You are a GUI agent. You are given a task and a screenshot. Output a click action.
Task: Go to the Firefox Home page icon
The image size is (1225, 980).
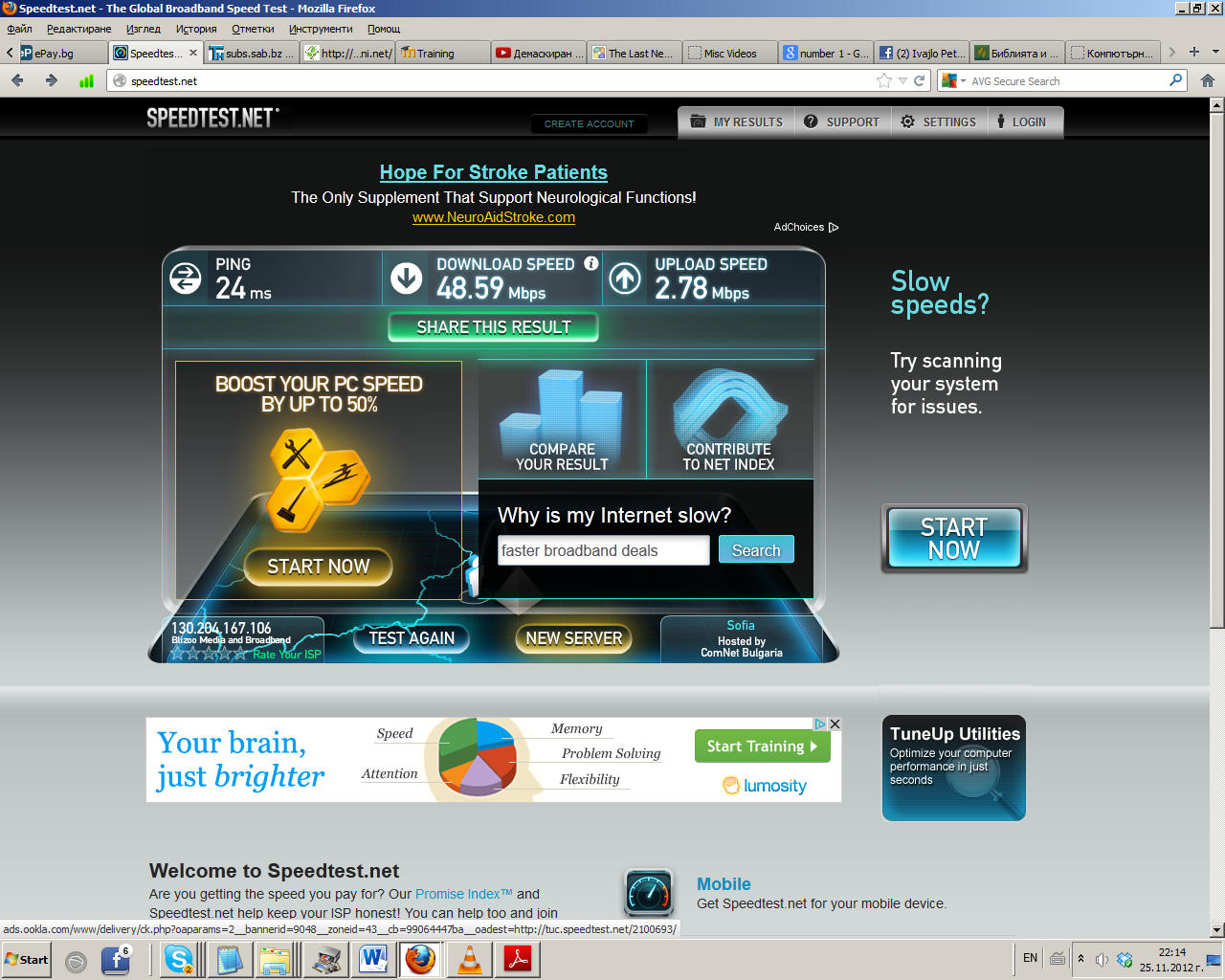coord(1208,80)
